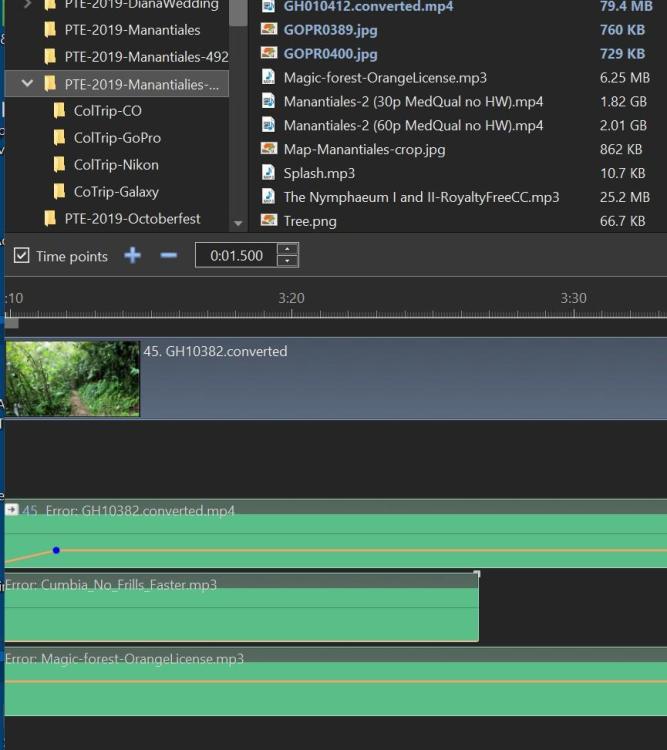Click the blue keypoint on audio envelope
This screenshot has width=667, height=750.
click(x=56, y=550)
